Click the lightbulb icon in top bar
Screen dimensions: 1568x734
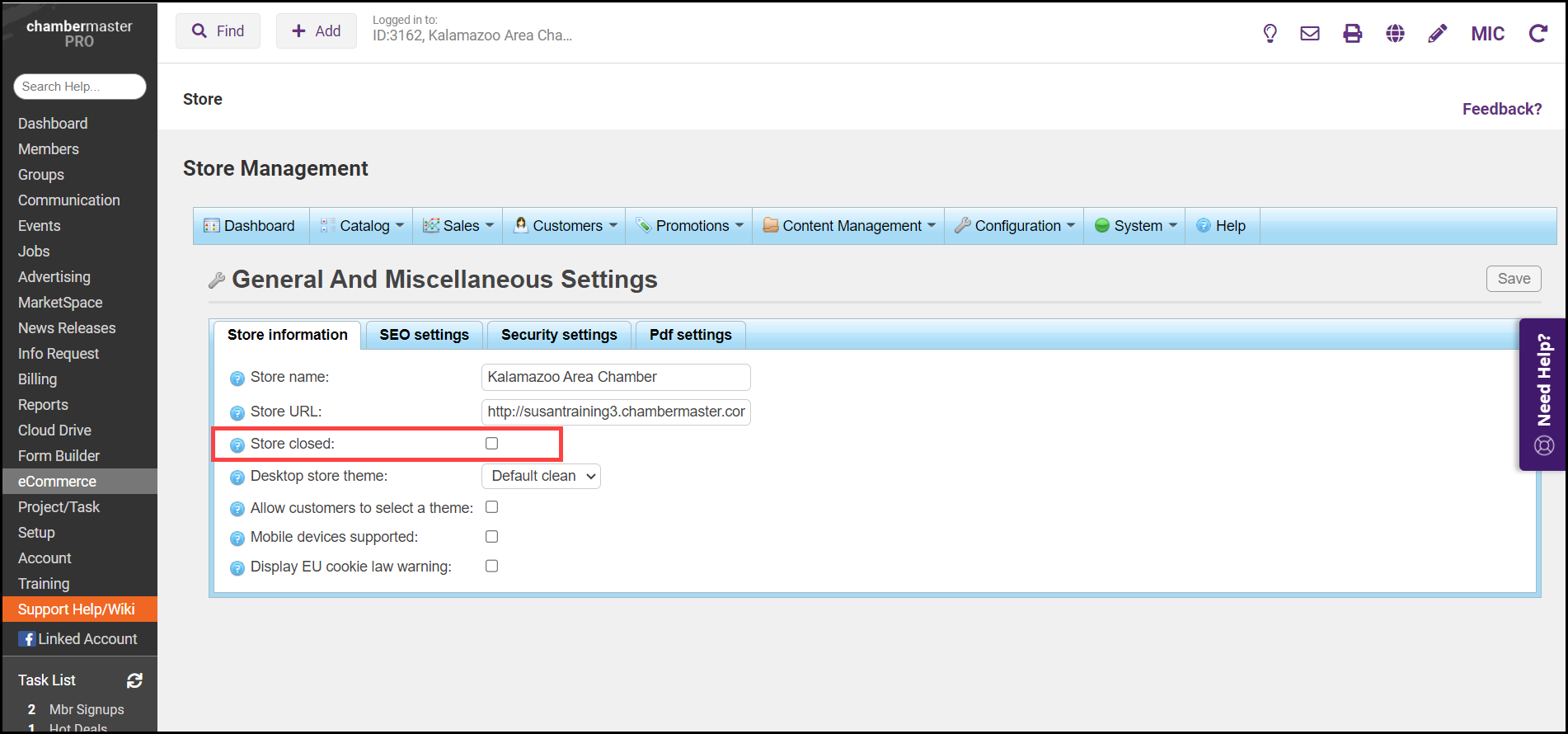tap(1270, 33)
